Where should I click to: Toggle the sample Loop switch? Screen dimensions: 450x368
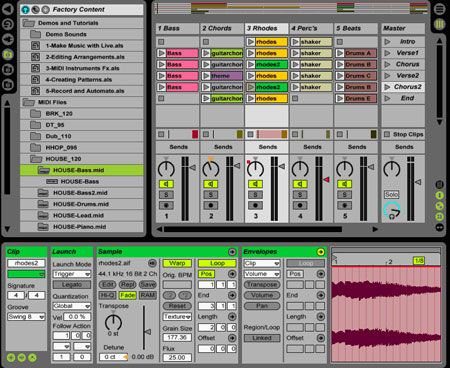tap(217, 263)
